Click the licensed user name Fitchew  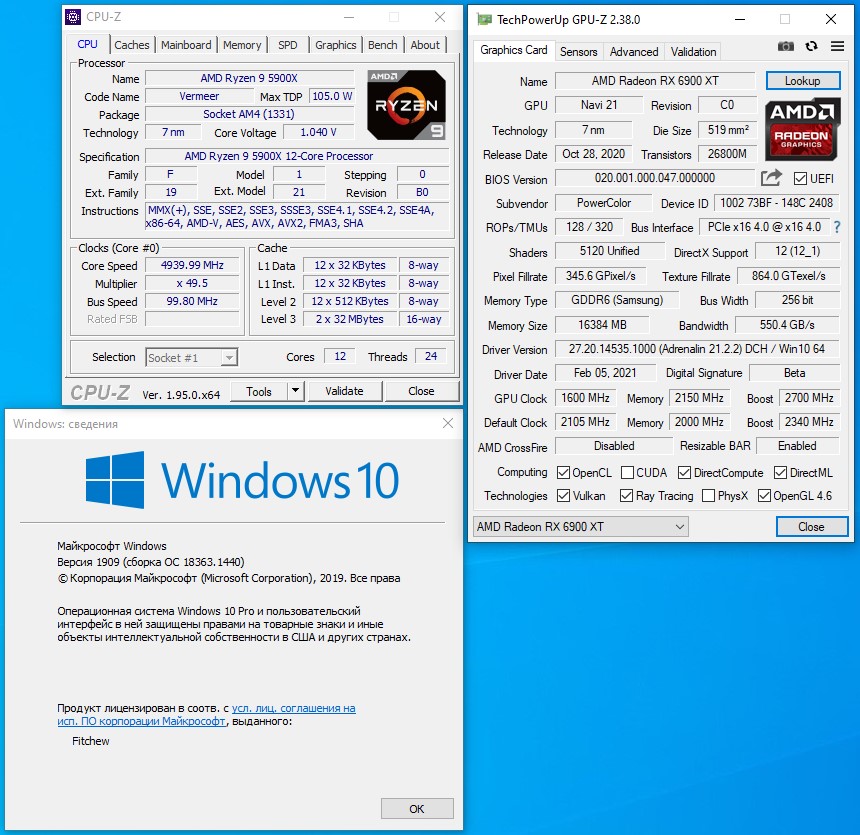[90, 741]
